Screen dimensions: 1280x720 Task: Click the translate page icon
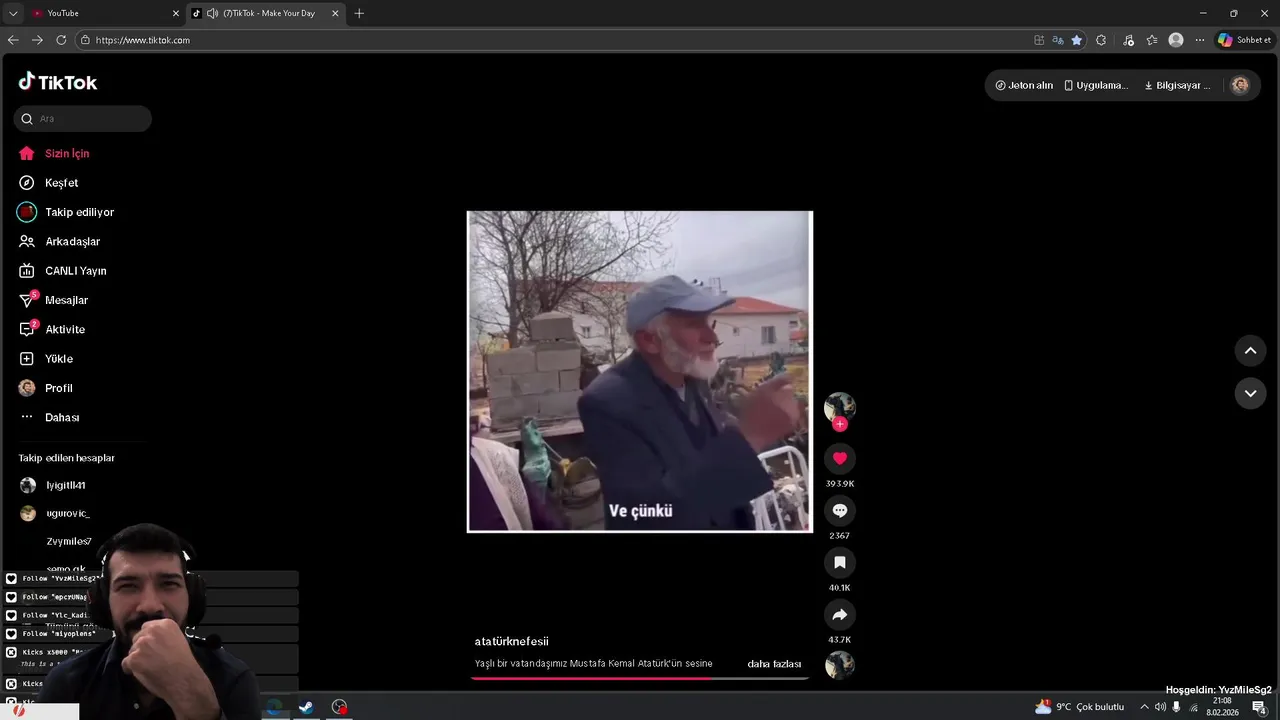pos(1058,40)
